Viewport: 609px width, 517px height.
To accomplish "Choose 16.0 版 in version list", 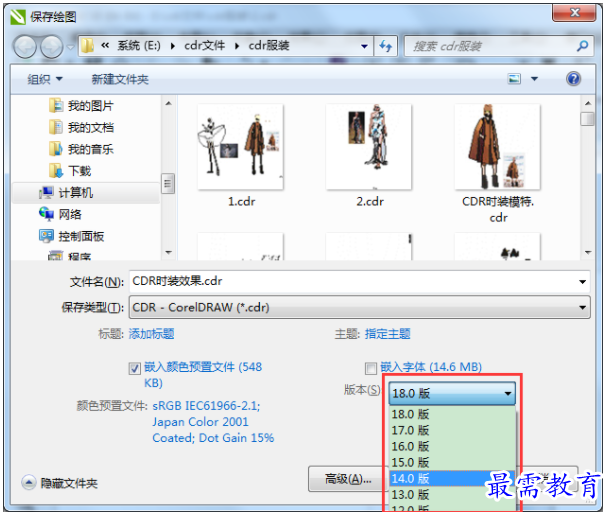I will click(452, 447).
